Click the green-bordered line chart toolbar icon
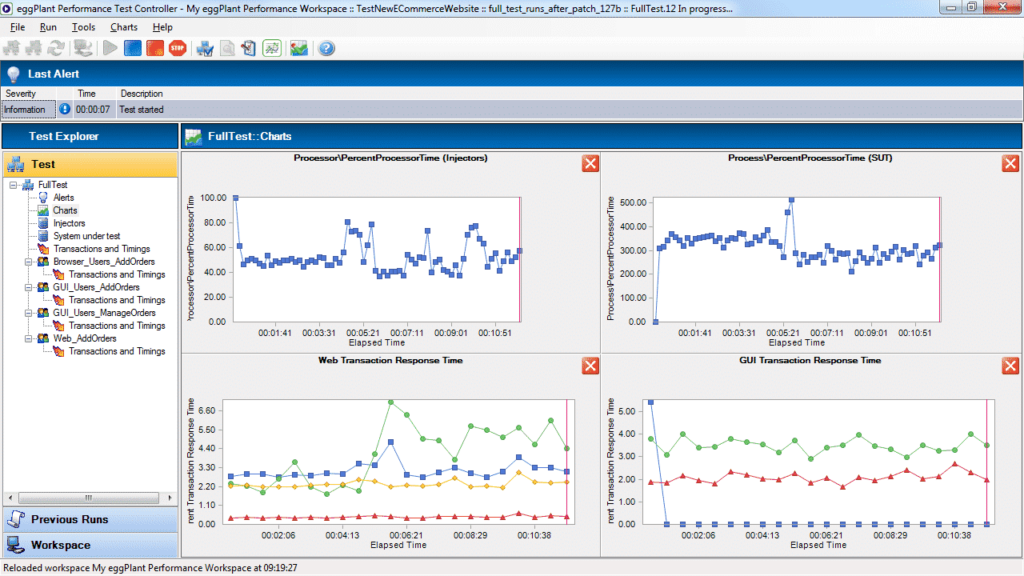Screen dimensions: 1024x576 (x=272, y=48)
